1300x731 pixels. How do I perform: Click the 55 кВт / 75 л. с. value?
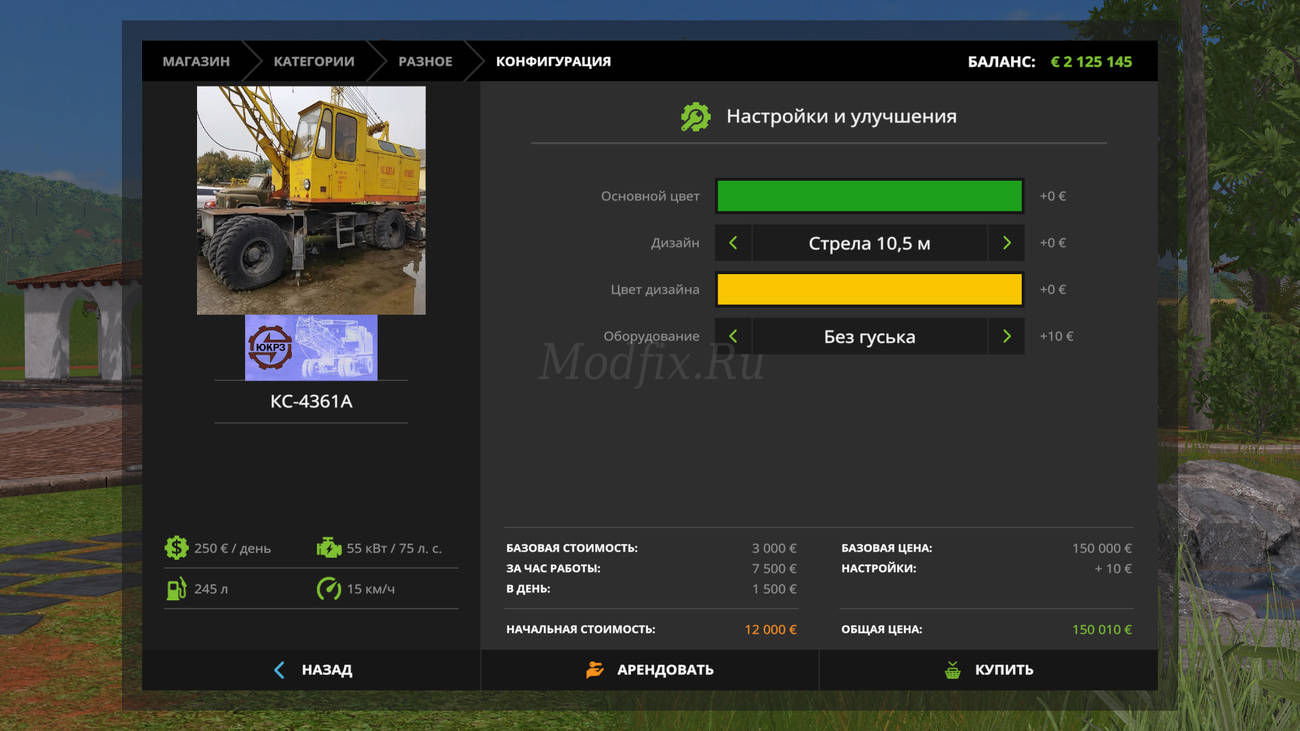[x=394, y=548]
